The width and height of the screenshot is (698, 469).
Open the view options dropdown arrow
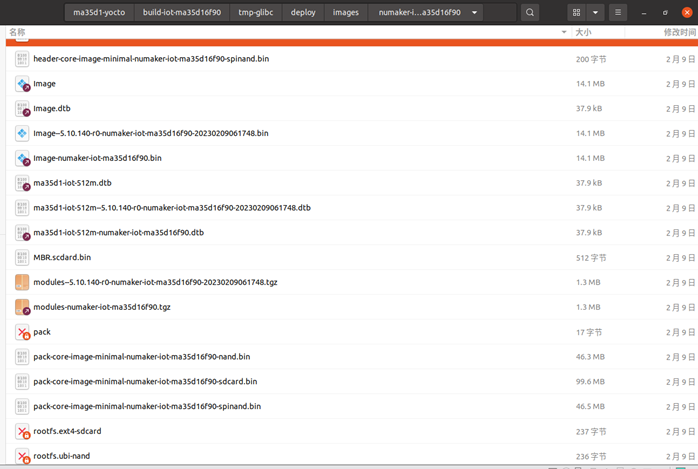pyautogui.click(x=596, y=13)
